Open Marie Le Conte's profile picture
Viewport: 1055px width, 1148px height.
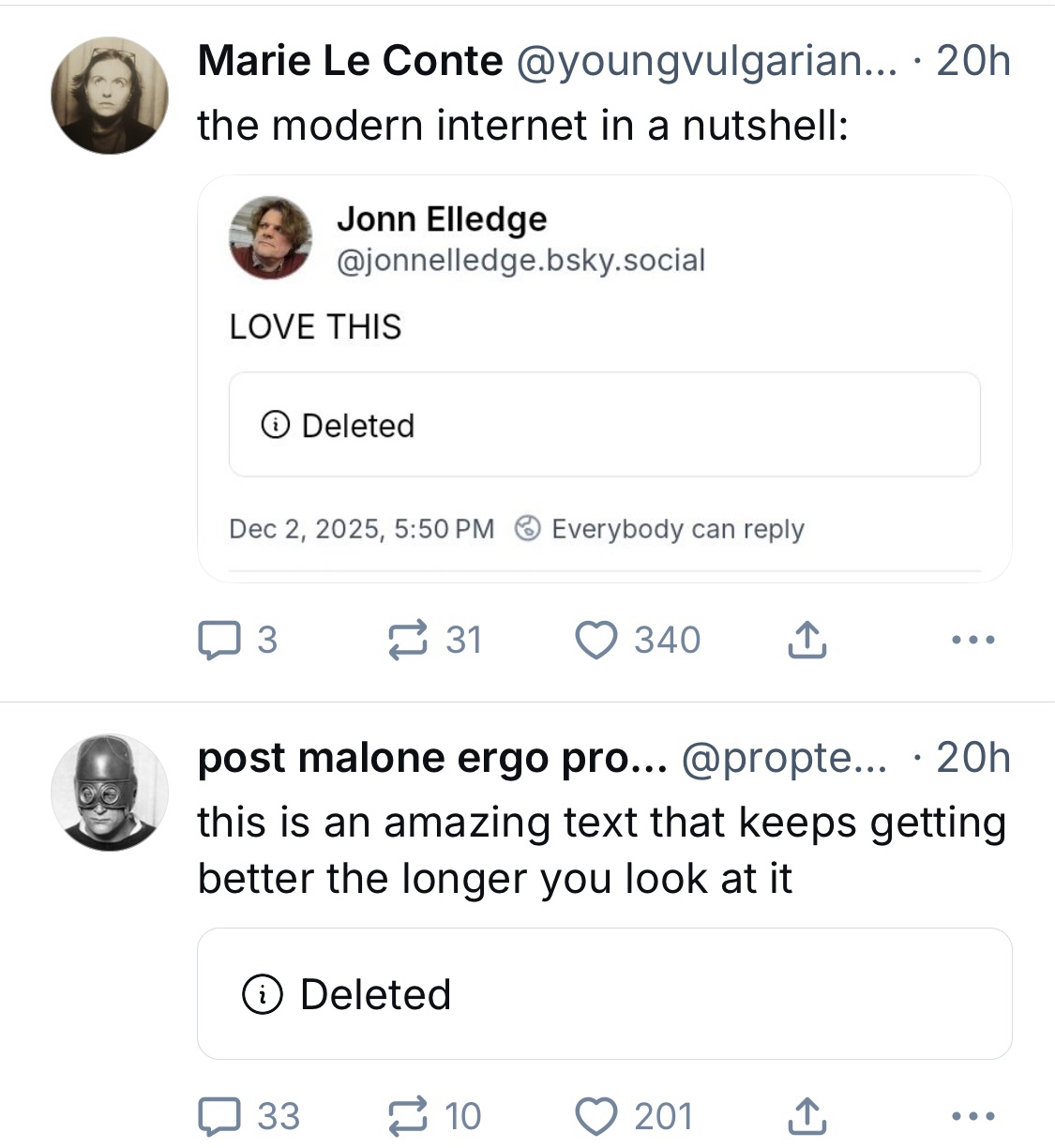(109, 96)
